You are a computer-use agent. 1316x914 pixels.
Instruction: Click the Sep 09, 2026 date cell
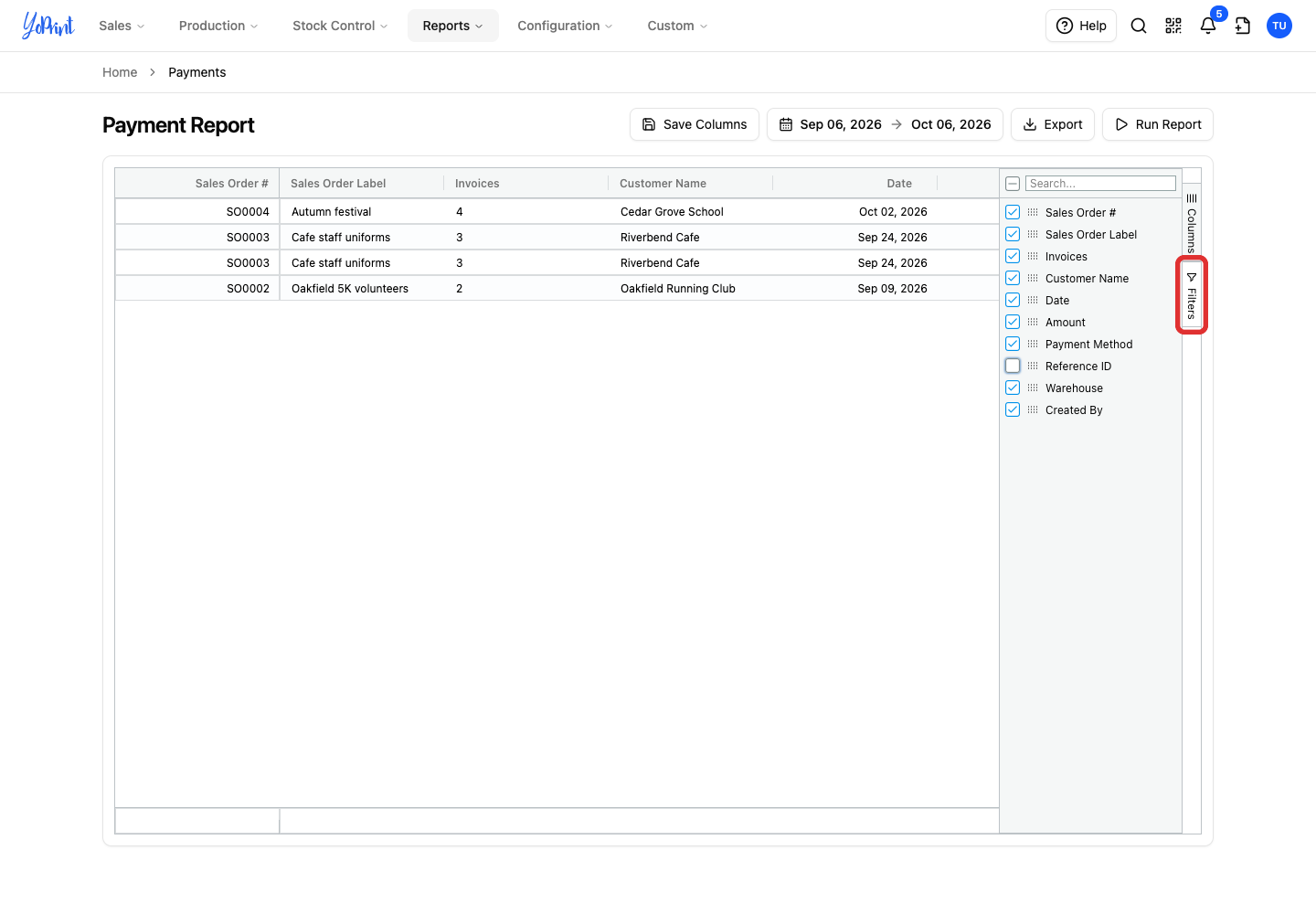click(x=855, y=288)
